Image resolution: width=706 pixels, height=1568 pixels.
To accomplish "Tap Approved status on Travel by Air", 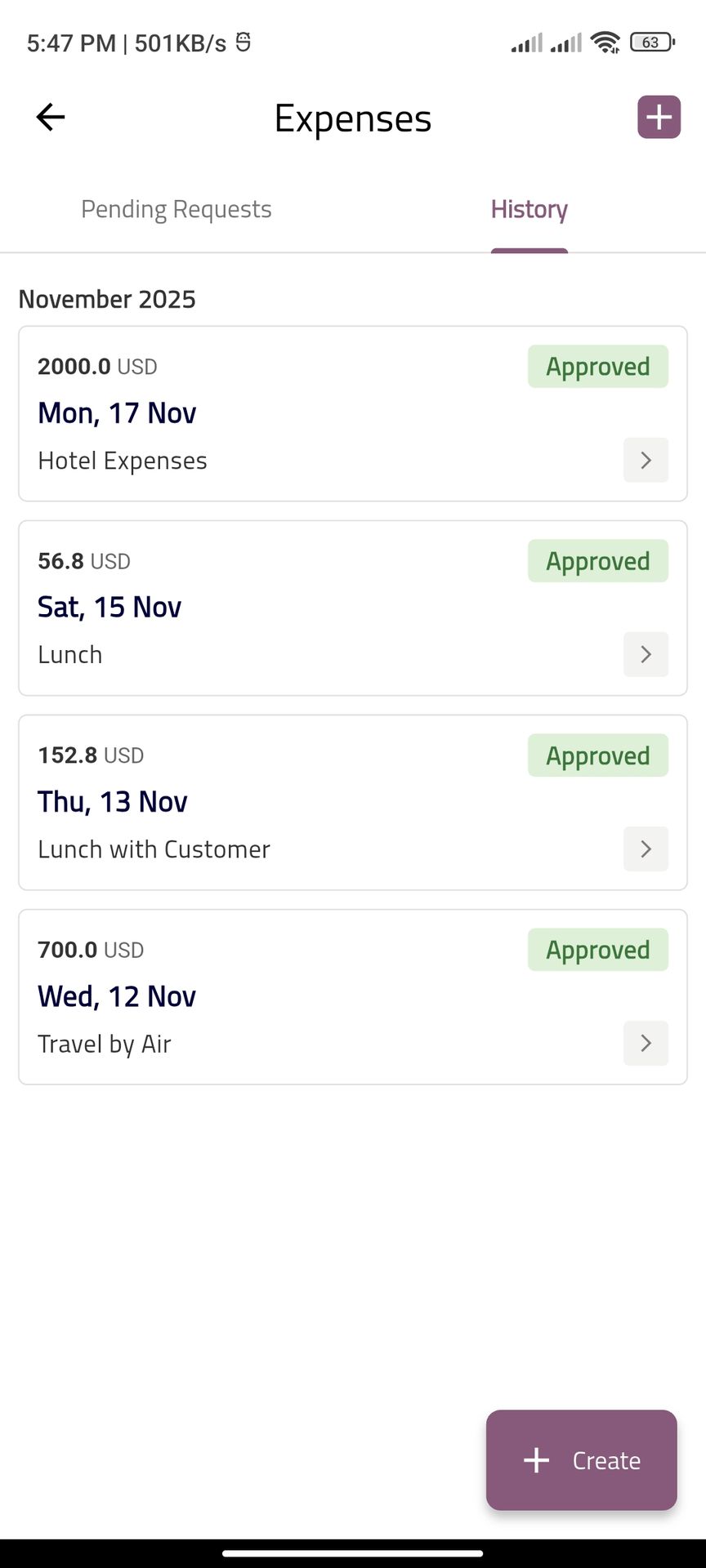I will [597, 950].
